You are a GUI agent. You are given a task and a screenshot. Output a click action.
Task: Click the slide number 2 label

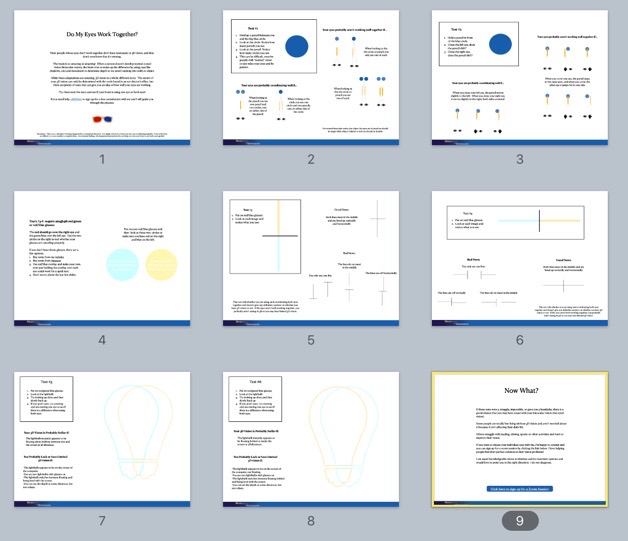(311, 159)
